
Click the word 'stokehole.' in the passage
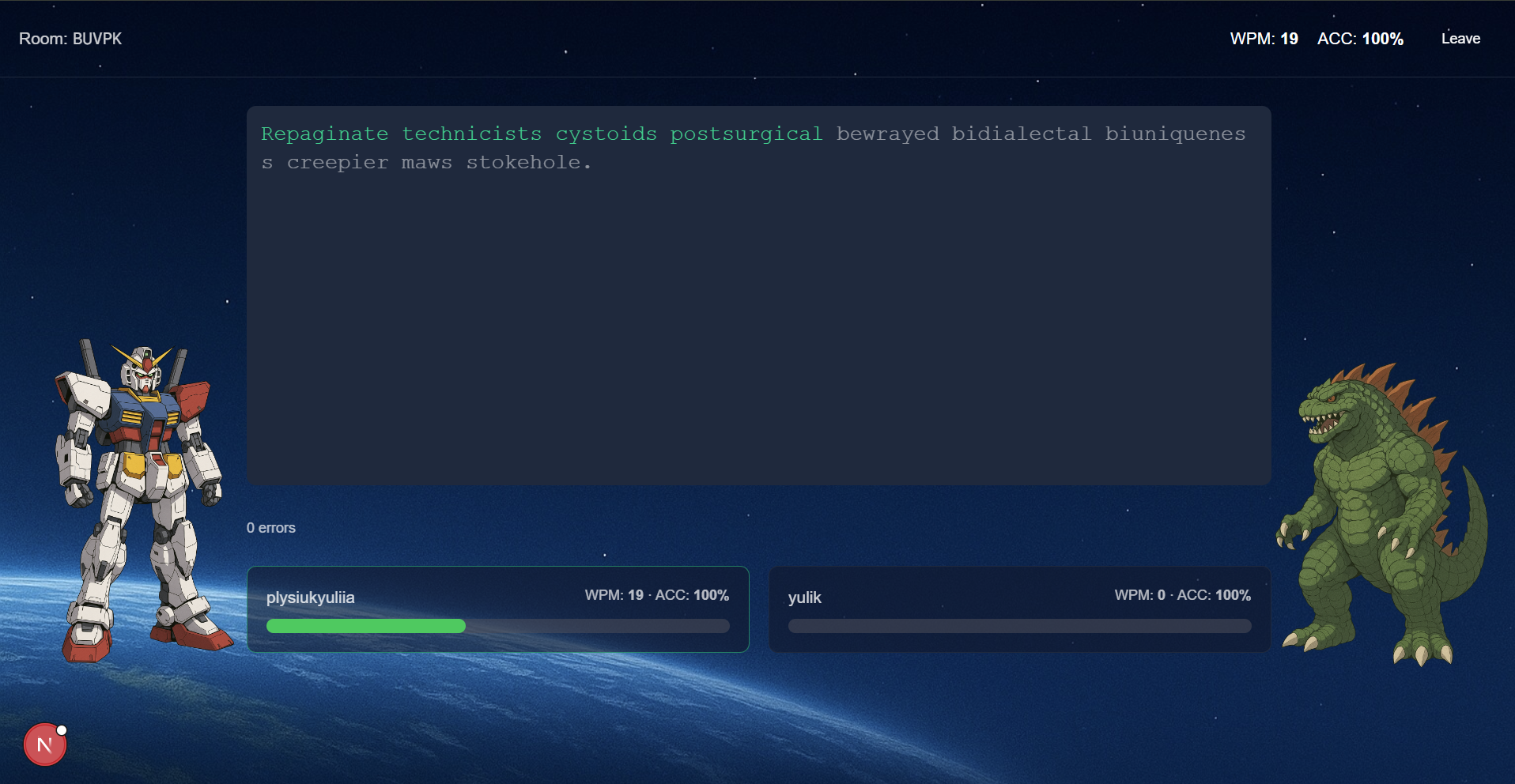[x=529, y=163]
